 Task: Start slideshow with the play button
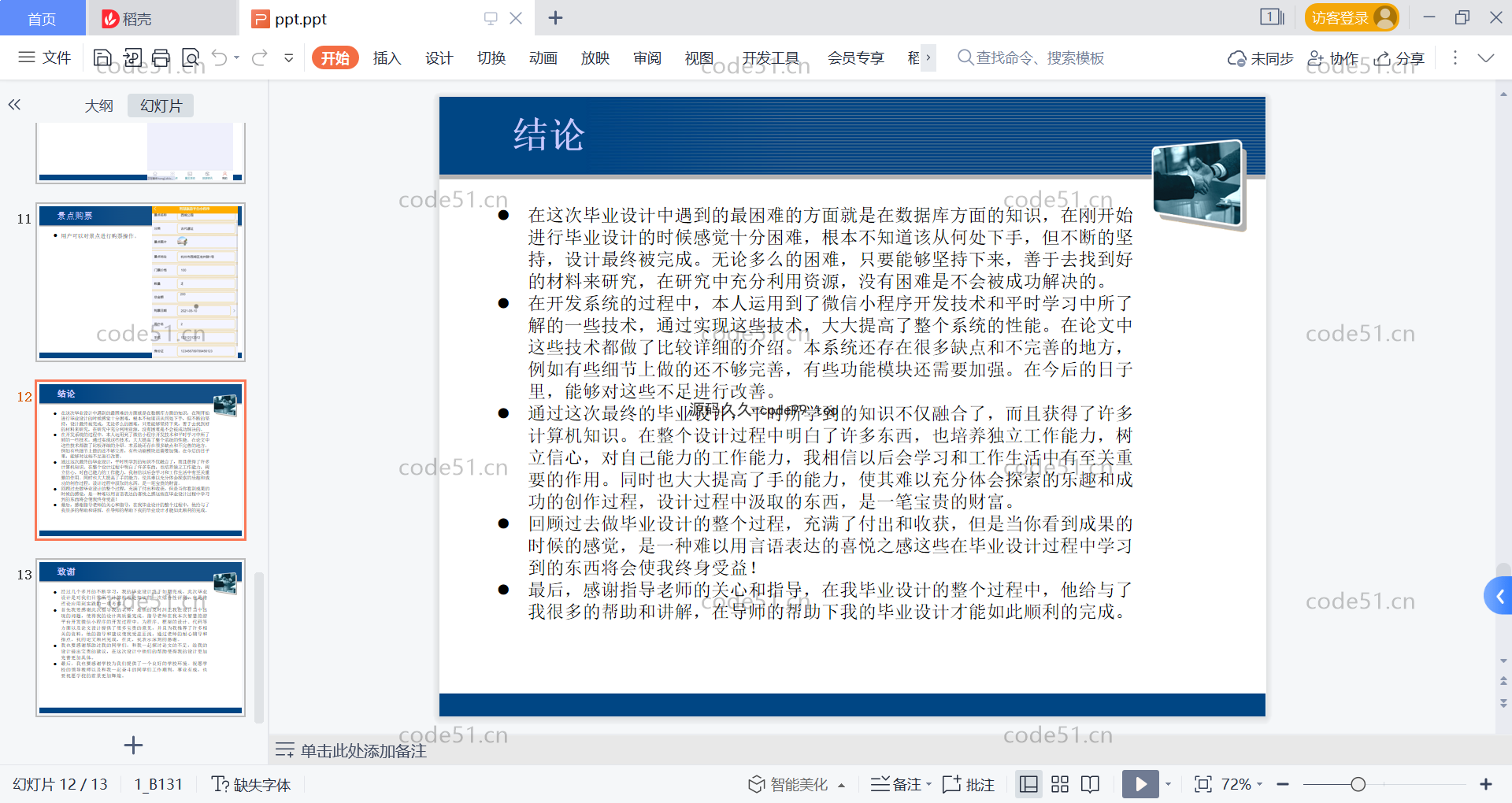[1140, 784]
